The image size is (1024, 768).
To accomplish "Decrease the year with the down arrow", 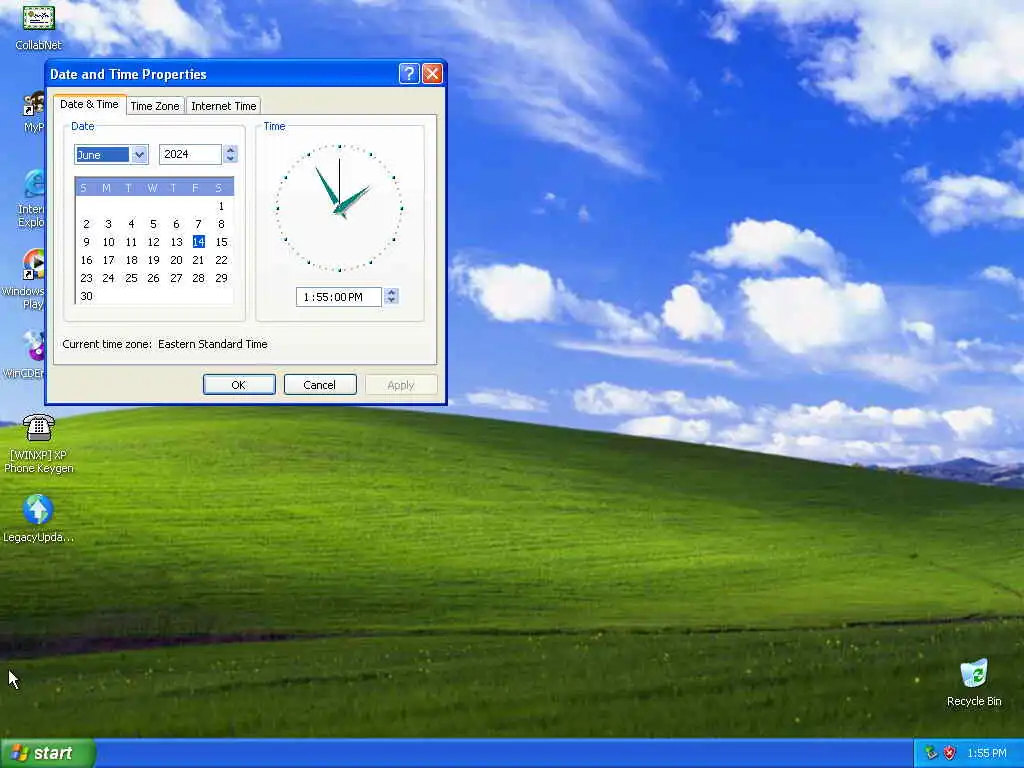I will (x=230, y=159).
